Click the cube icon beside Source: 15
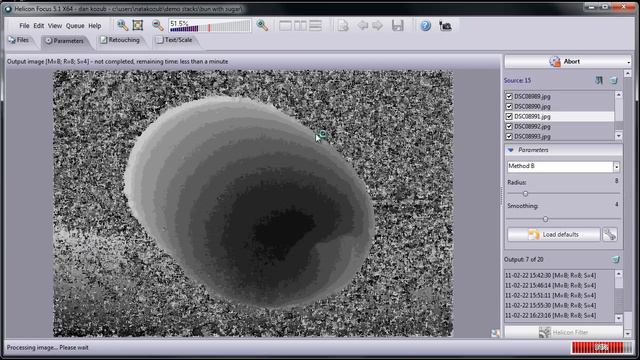Image resolution: width=640 pixels, height=360 pixels. coord(613,80)
